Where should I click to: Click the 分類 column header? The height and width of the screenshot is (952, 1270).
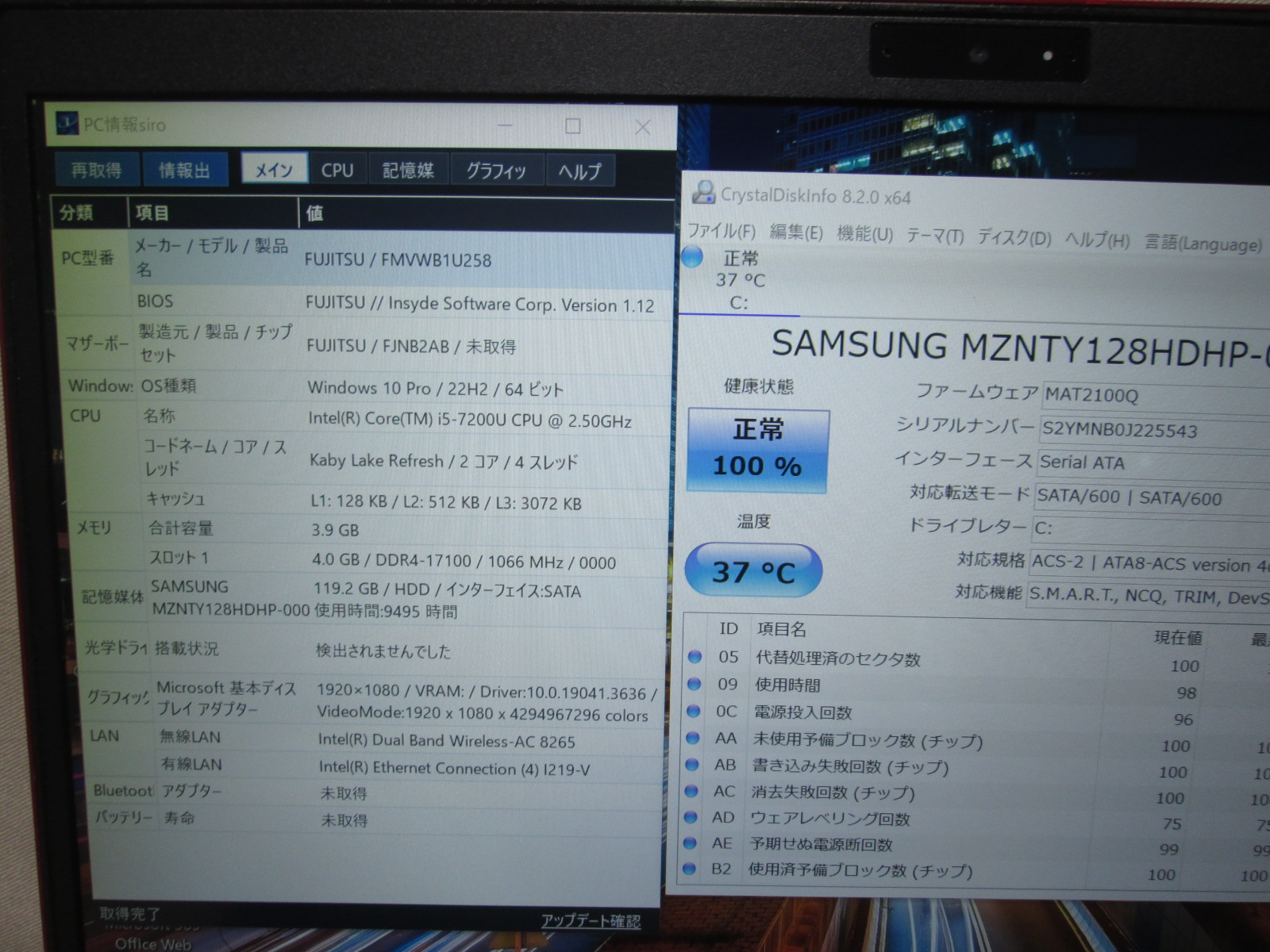(x=89, y=212)
